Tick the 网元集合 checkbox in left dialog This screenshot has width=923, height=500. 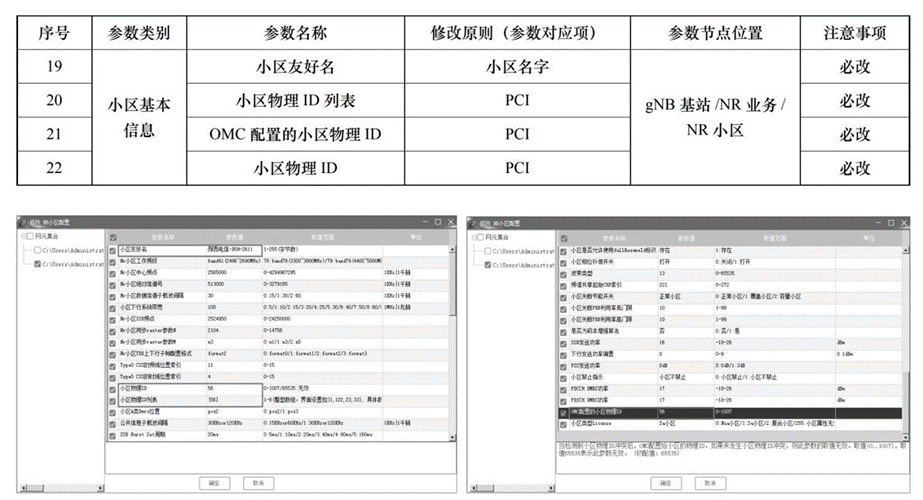coord(31,237)
